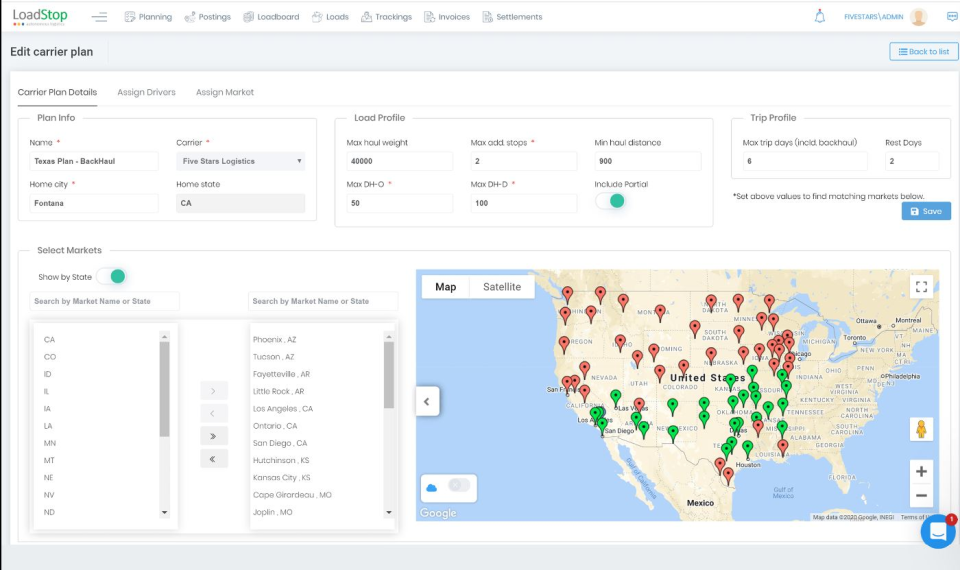960x570 pixels.
Task: Open the Planning menu
Action: point(148,17)
